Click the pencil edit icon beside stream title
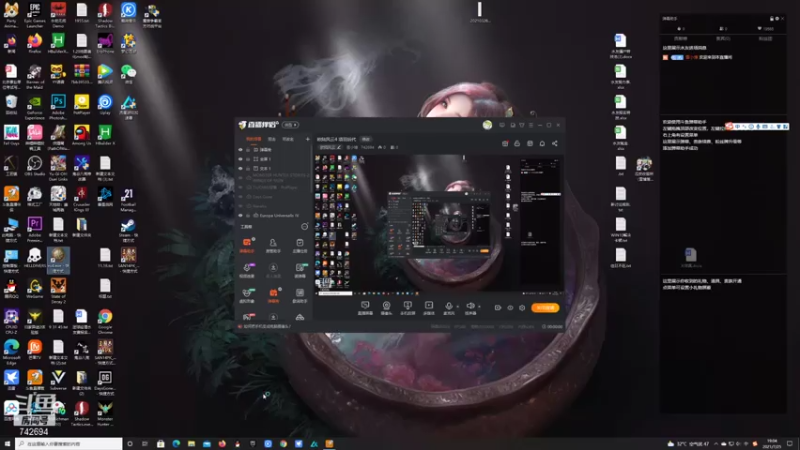The image size is (800, 450). pos(339,147)
